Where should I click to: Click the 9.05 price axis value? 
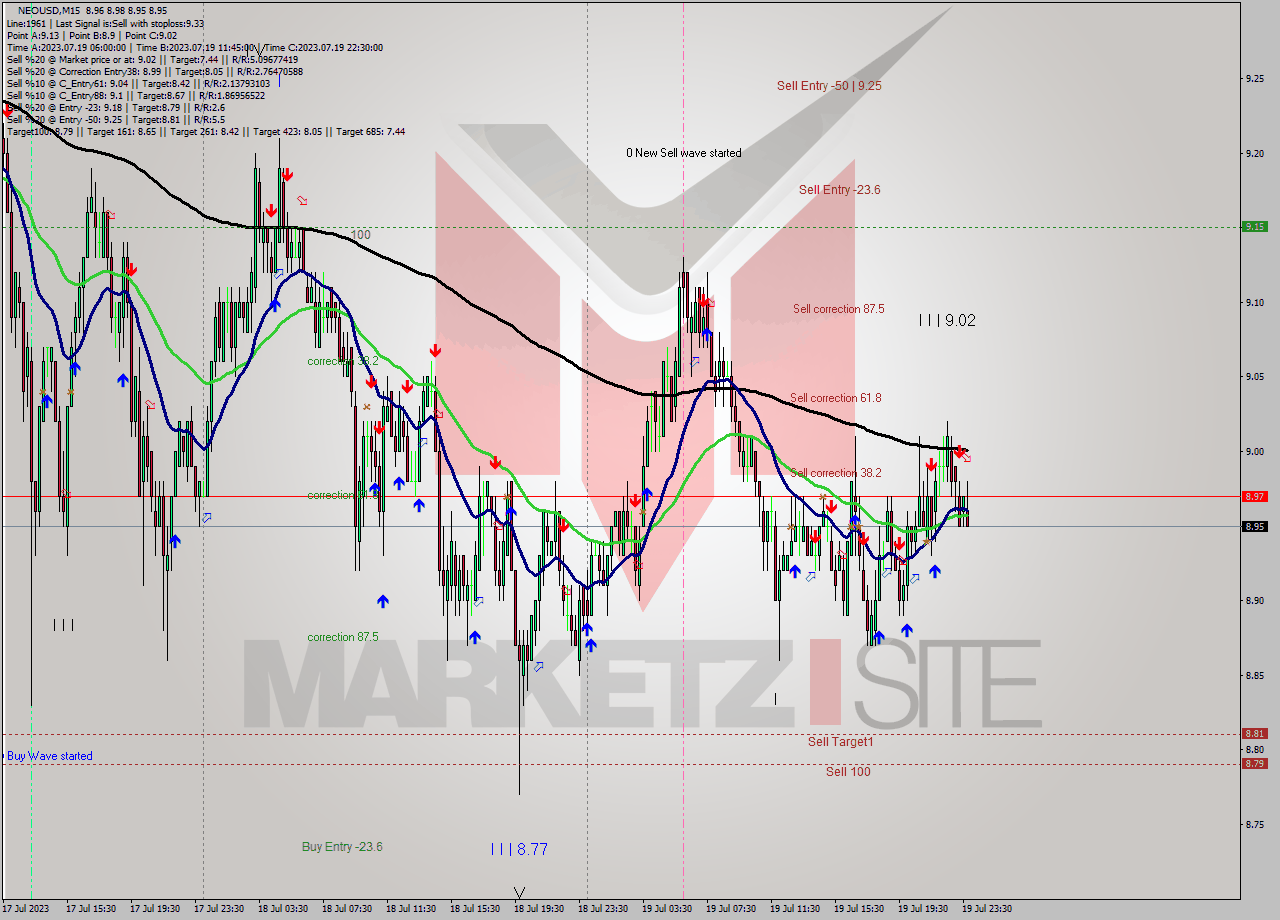(x=1257, y=377)
